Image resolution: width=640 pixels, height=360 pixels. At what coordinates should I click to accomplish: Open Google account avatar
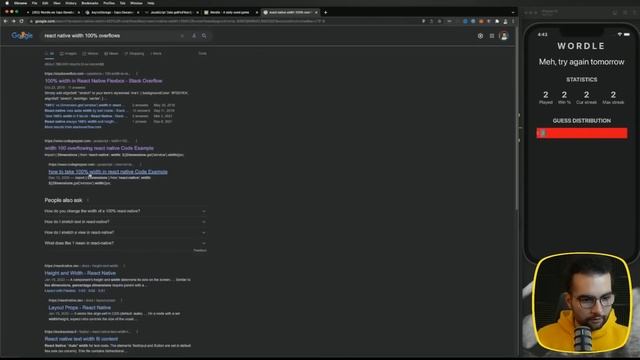tap(504, 36)
